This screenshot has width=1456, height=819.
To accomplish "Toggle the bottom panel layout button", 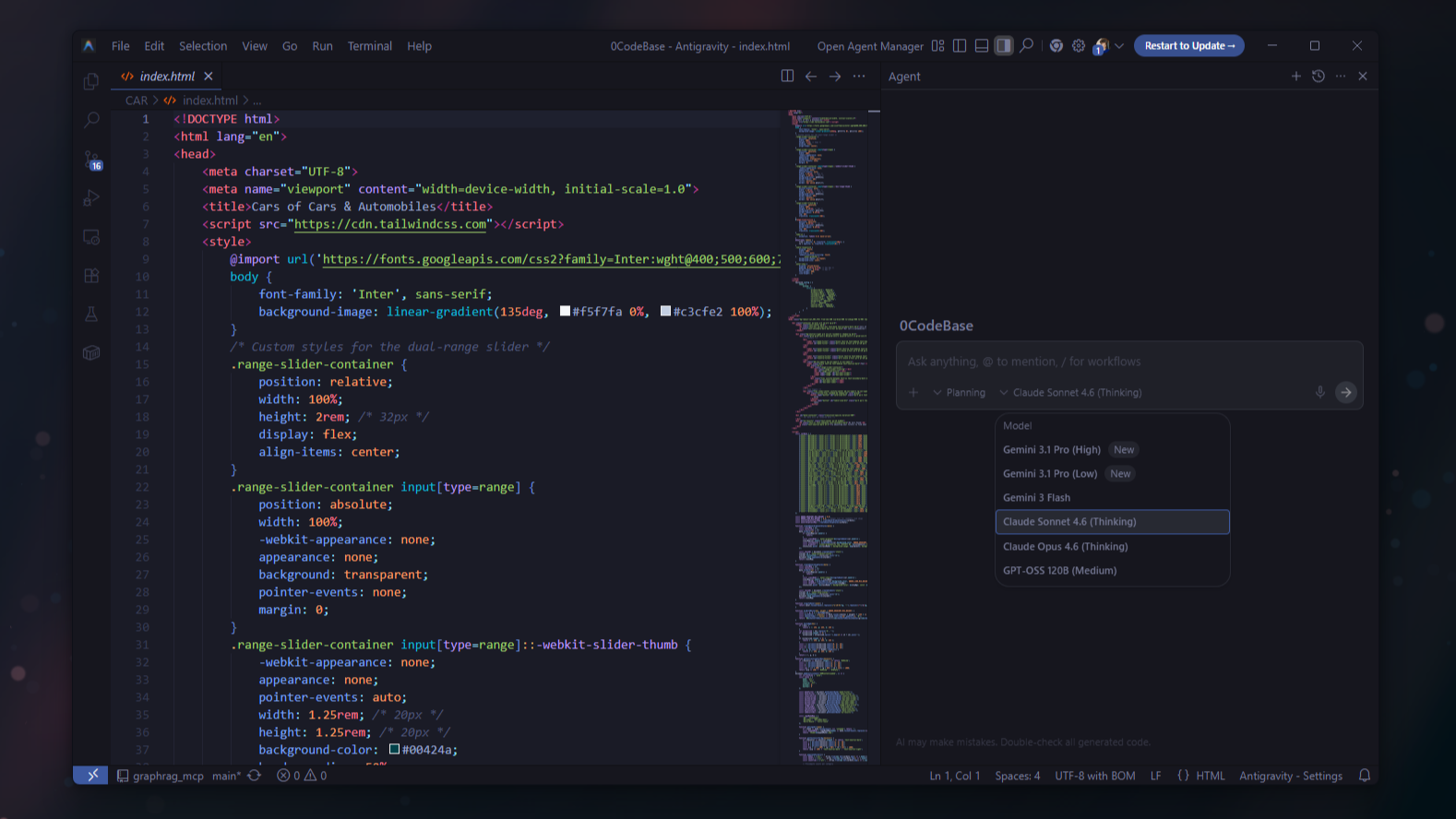I will coord(982,46).
